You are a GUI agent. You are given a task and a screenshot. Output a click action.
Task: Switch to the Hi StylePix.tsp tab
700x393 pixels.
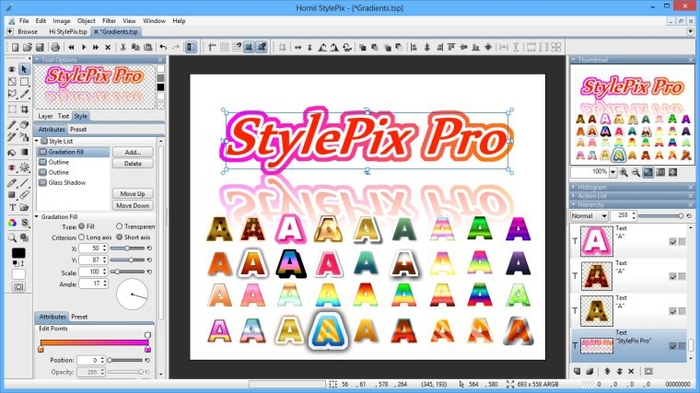[68, 32]
